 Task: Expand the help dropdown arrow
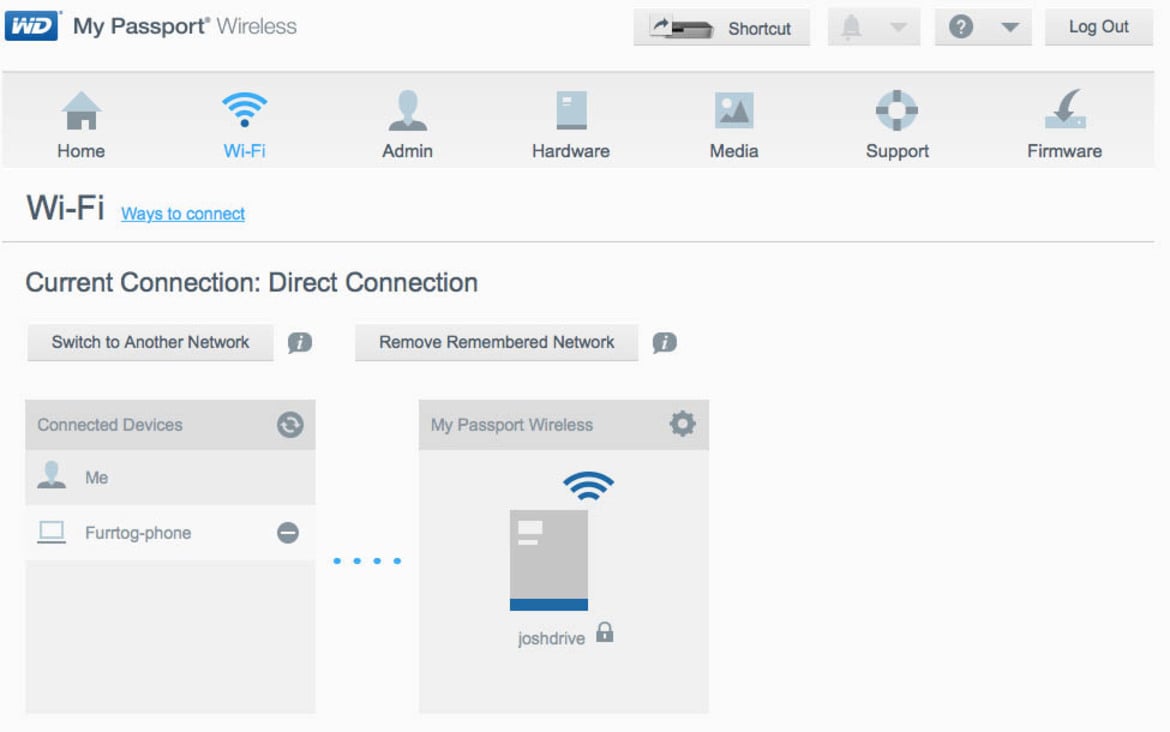1010,28
